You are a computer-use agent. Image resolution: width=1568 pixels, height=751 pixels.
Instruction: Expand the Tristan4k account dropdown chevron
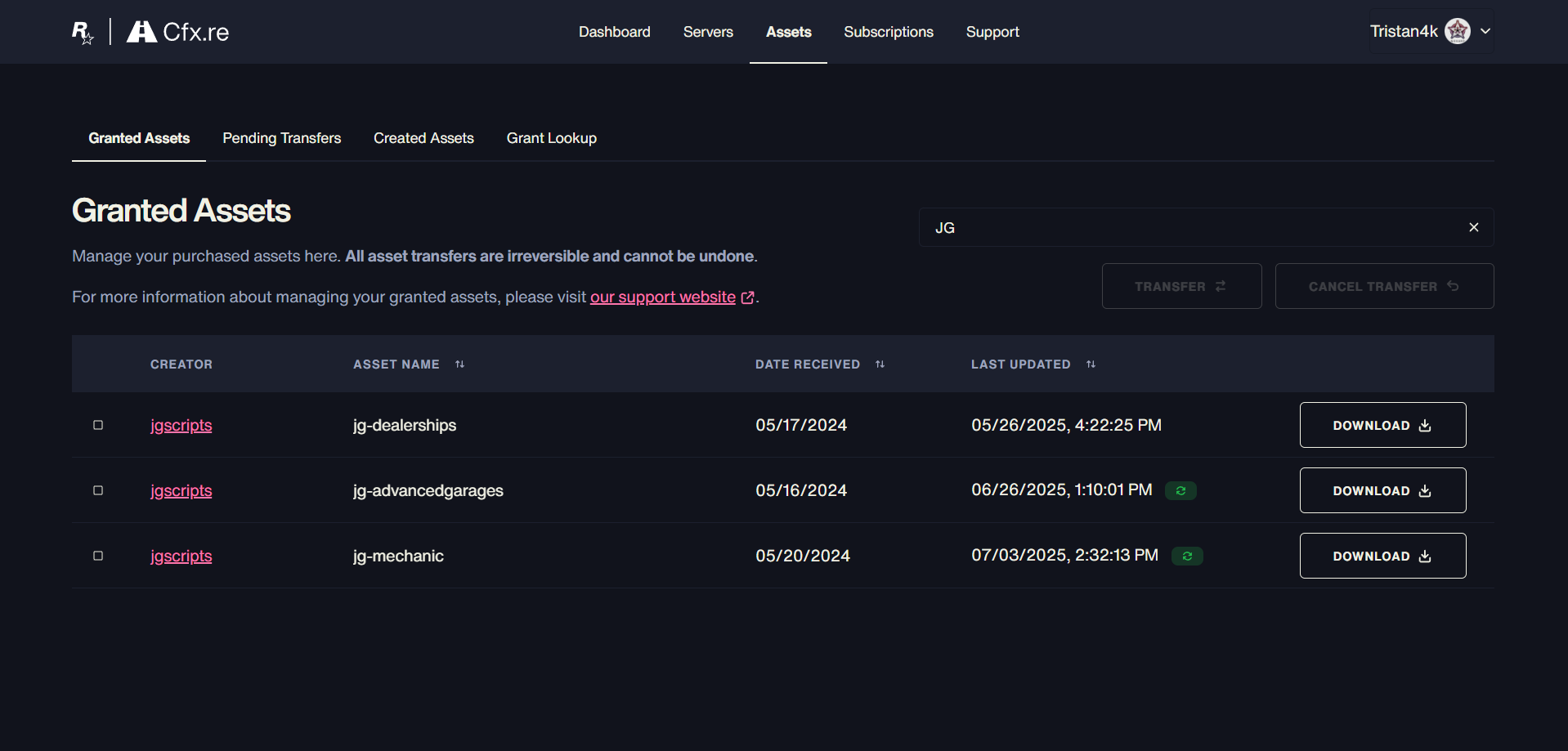[1485, 31]
